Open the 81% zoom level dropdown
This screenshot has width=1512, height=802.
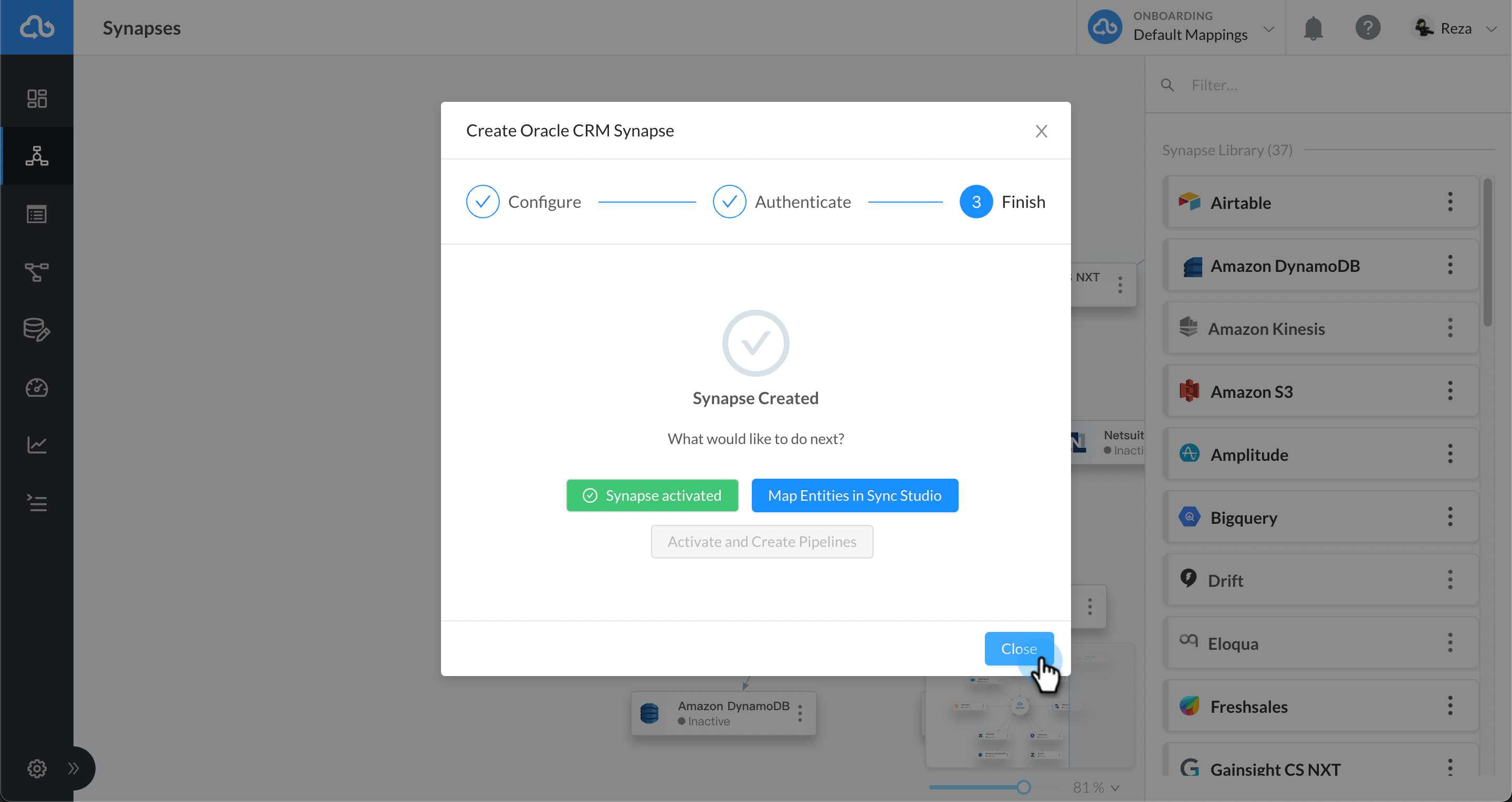point(1096,787)
